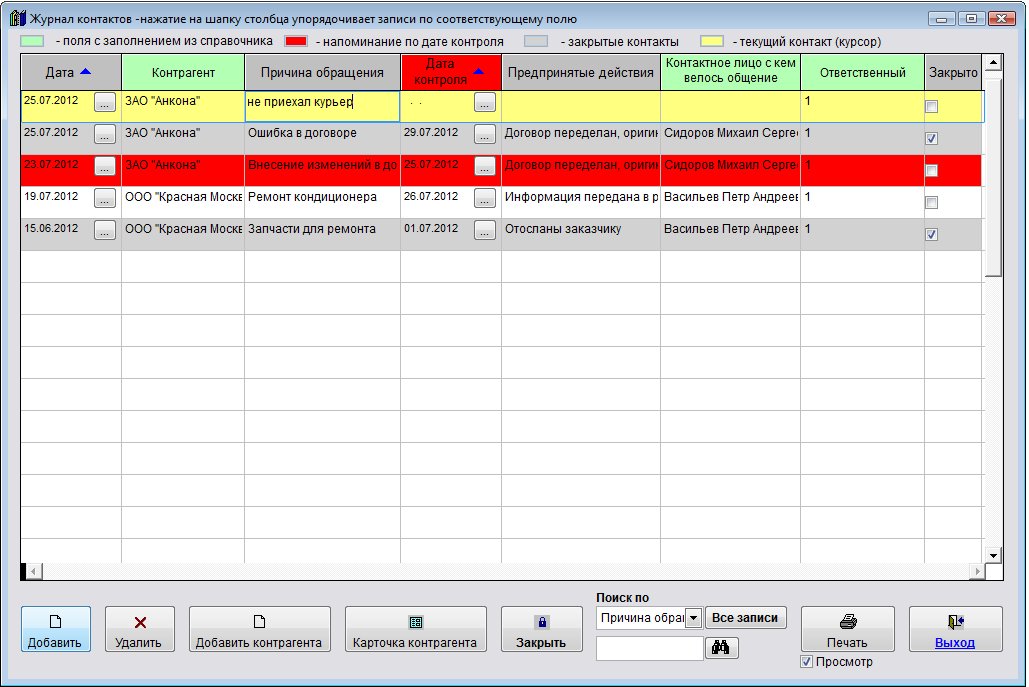Click the Close contact padlock button

pyautogui.click(x=541, y=629)
